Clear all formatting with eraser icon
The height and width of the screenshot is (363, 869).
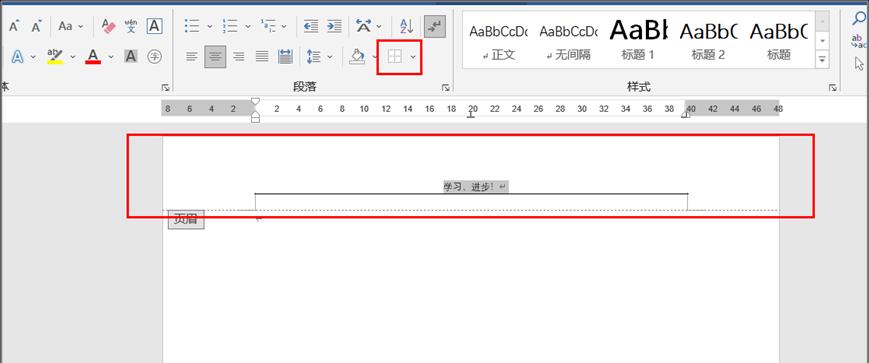coord(109,26)
